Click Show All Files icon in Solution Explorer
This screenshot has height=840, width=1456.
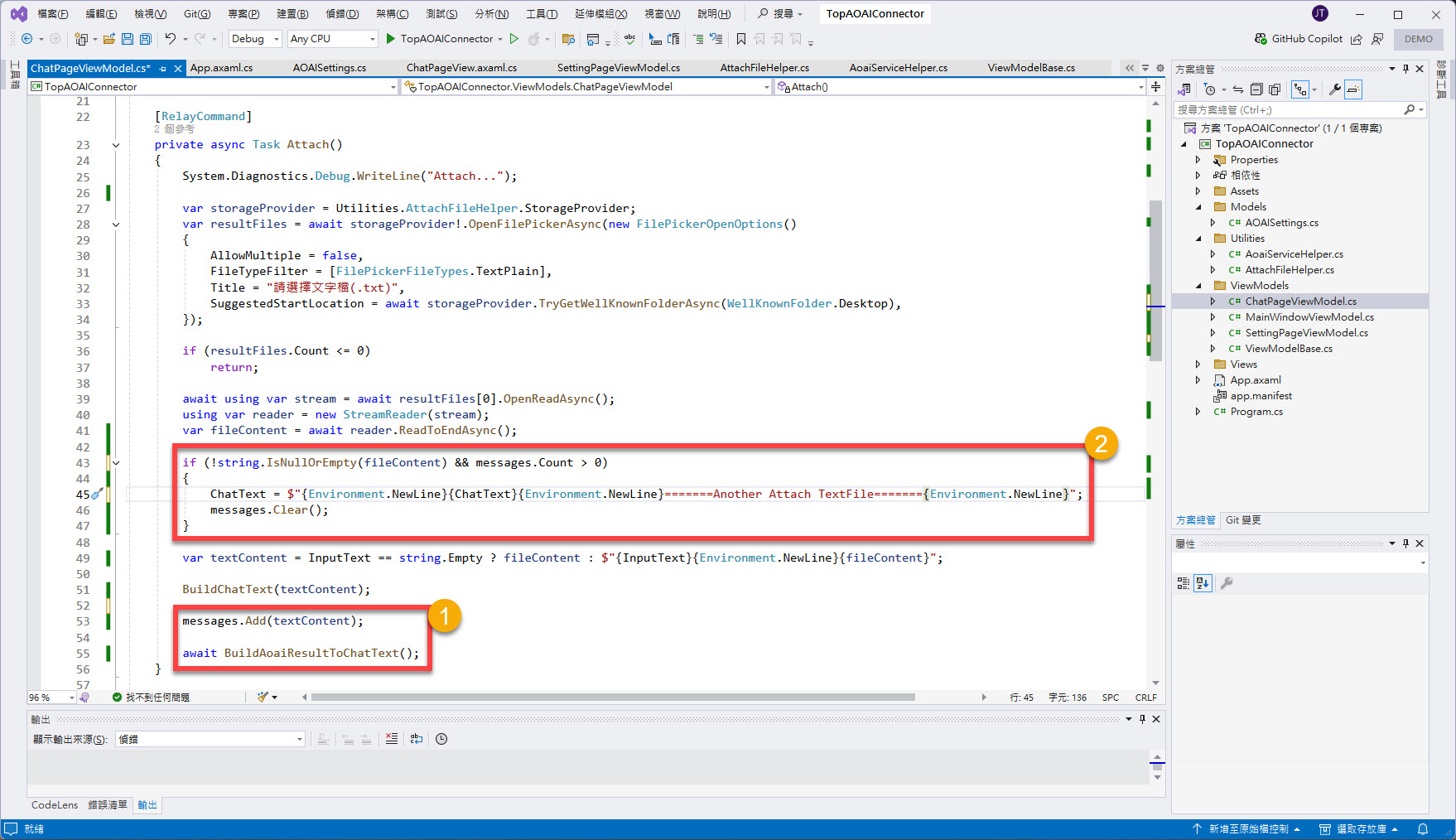coord(1275,89)
